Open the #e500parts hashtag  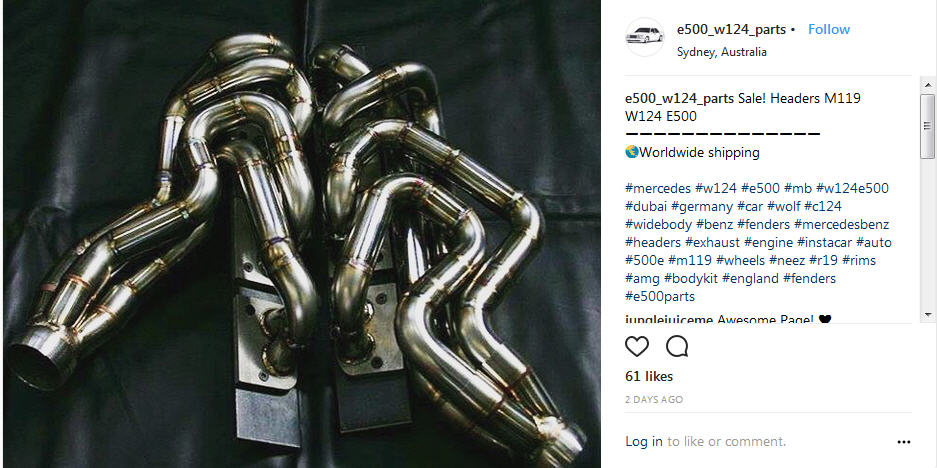pos(660,296)
